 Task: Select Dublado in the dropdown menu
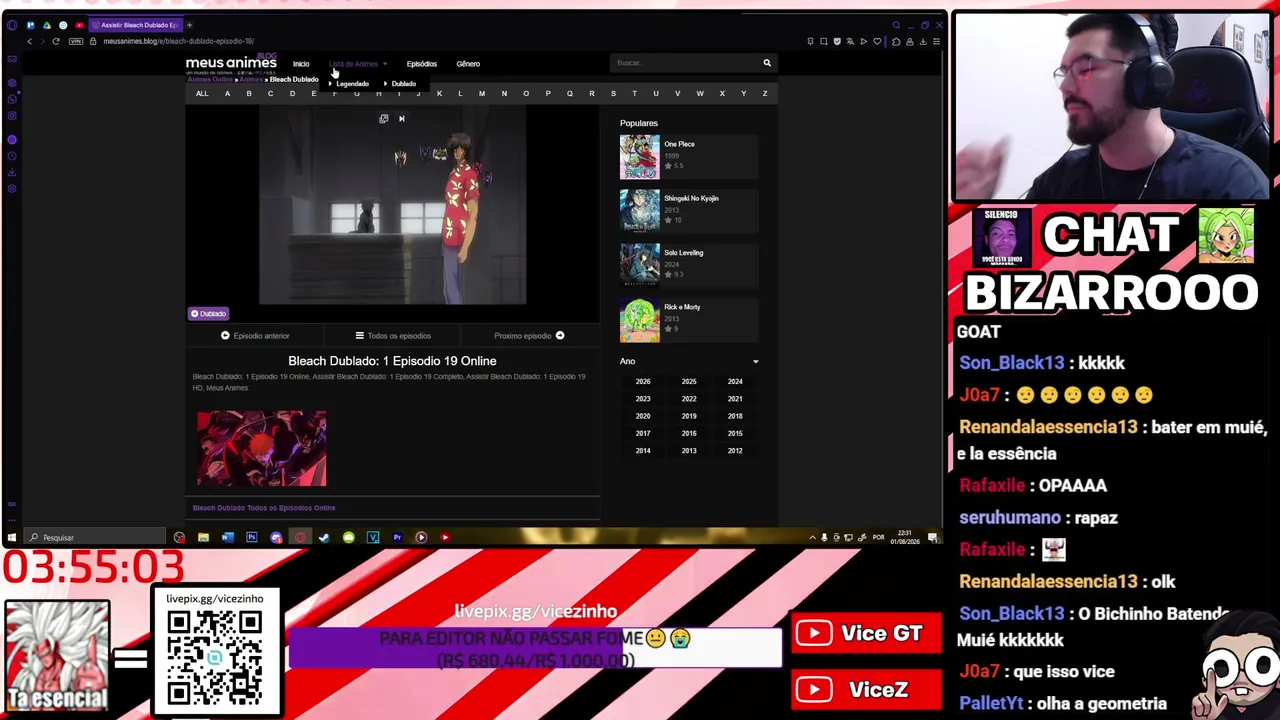(403, 84)
